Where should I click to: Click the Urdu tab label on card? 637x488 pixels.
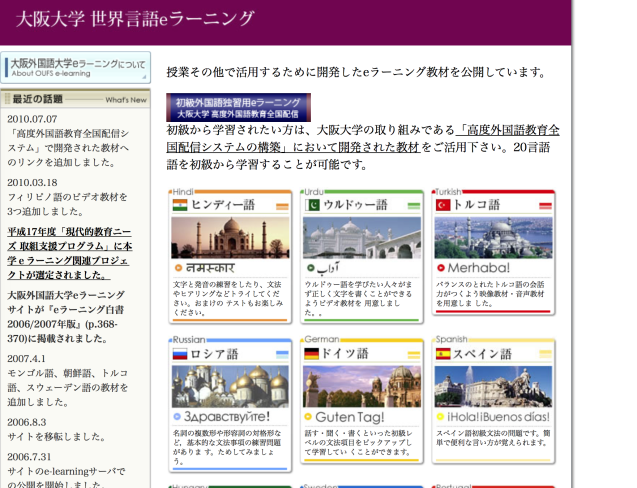coord(314,192)
